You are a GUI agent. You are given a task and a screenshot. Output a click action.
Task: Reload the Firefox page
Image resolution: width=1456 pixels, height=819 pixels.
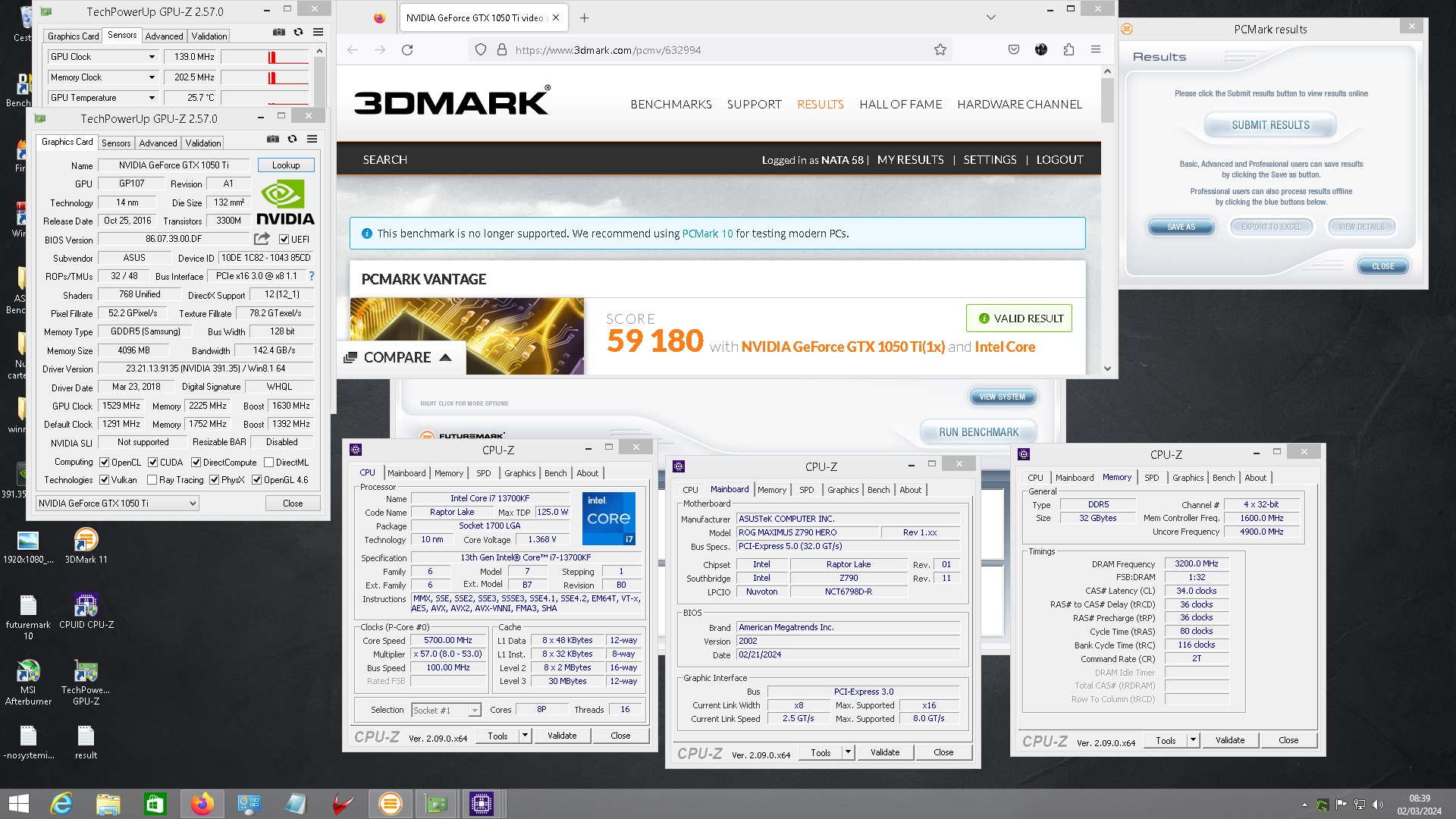coord(407,50)
